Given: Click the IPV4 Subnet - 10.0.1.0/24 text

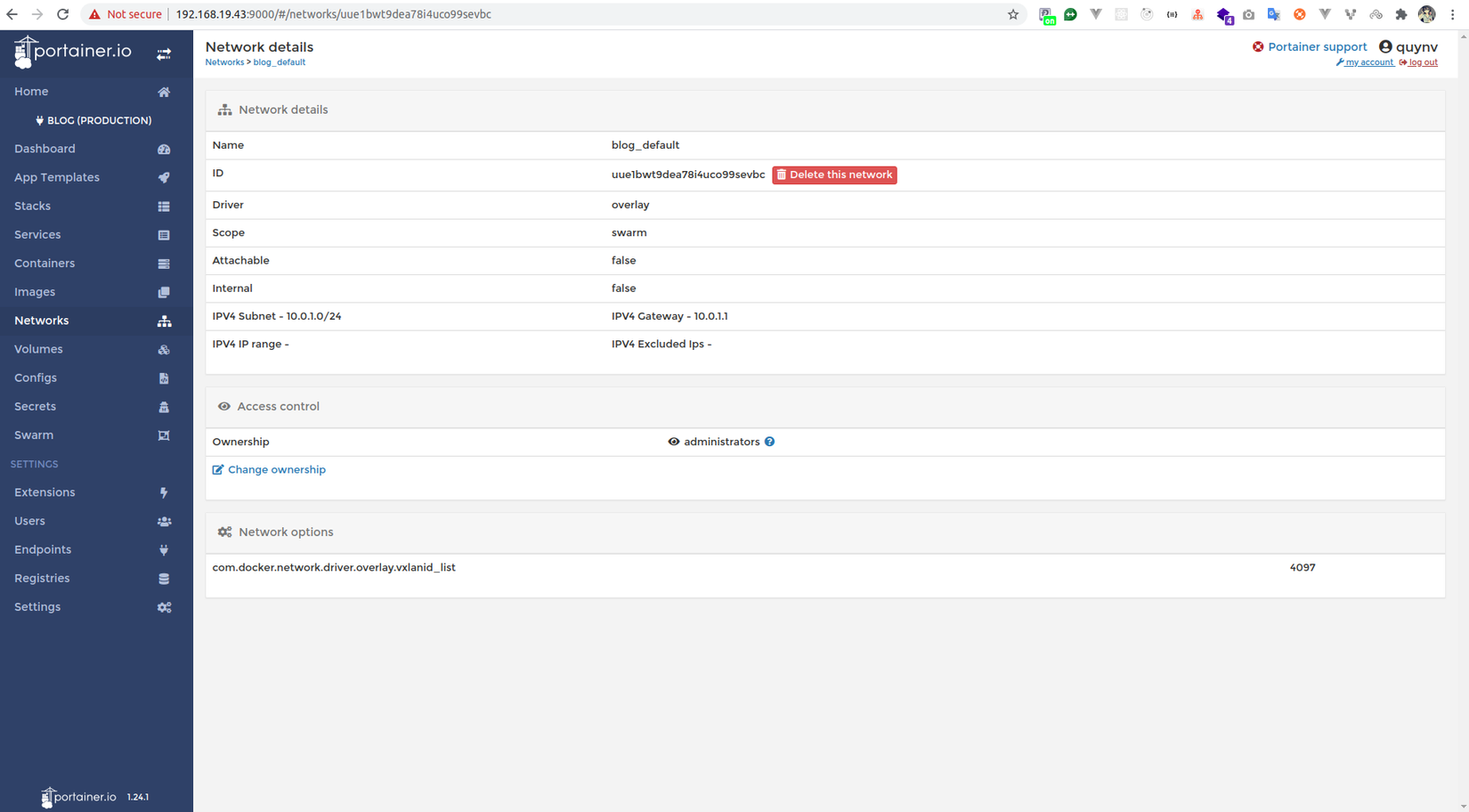Looking at the screenshot, I should point(277,316).
